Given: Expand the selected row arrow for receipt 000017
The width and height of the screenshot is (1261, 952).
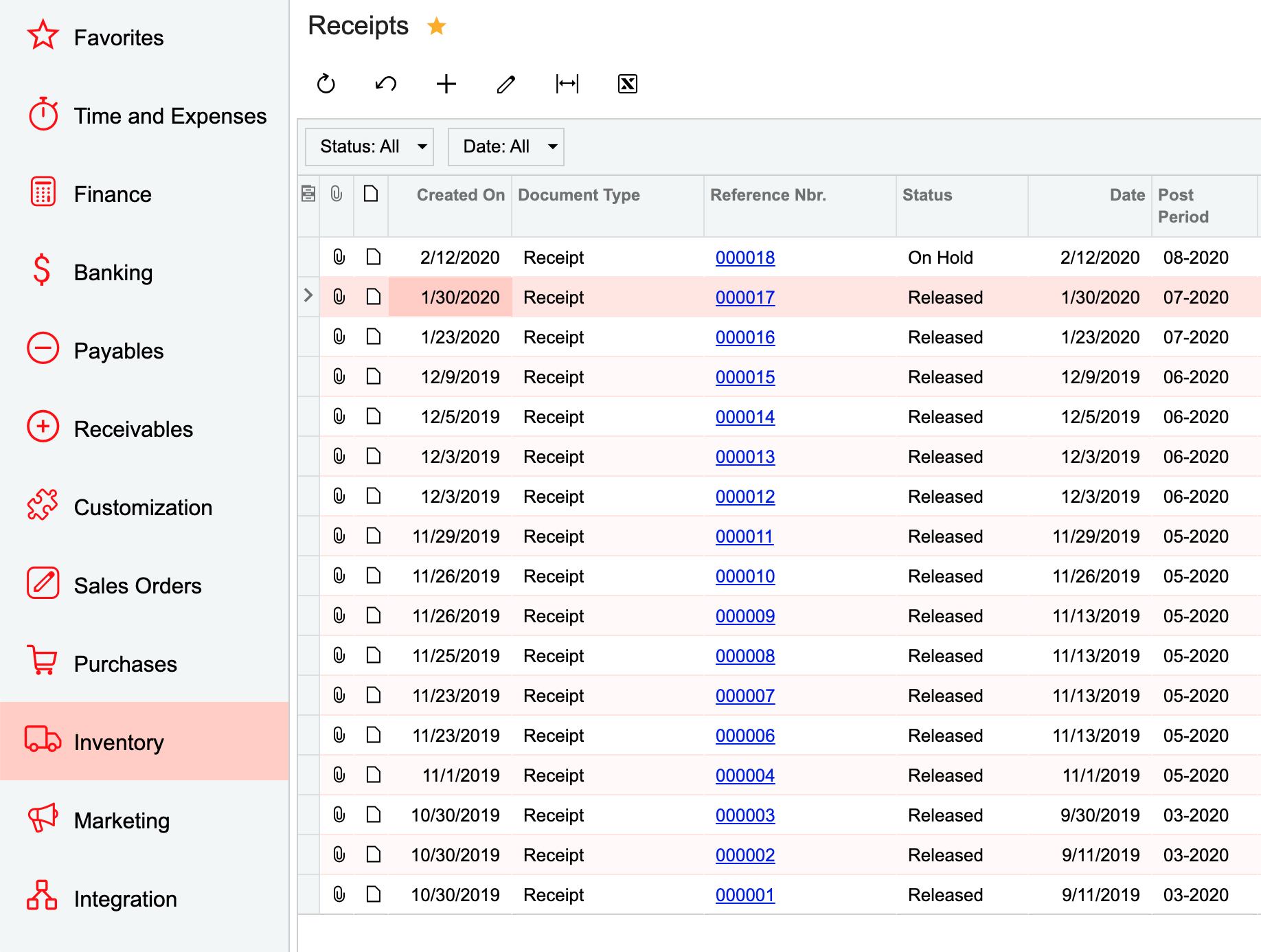Looking at the screenshot, I should 308,295.
